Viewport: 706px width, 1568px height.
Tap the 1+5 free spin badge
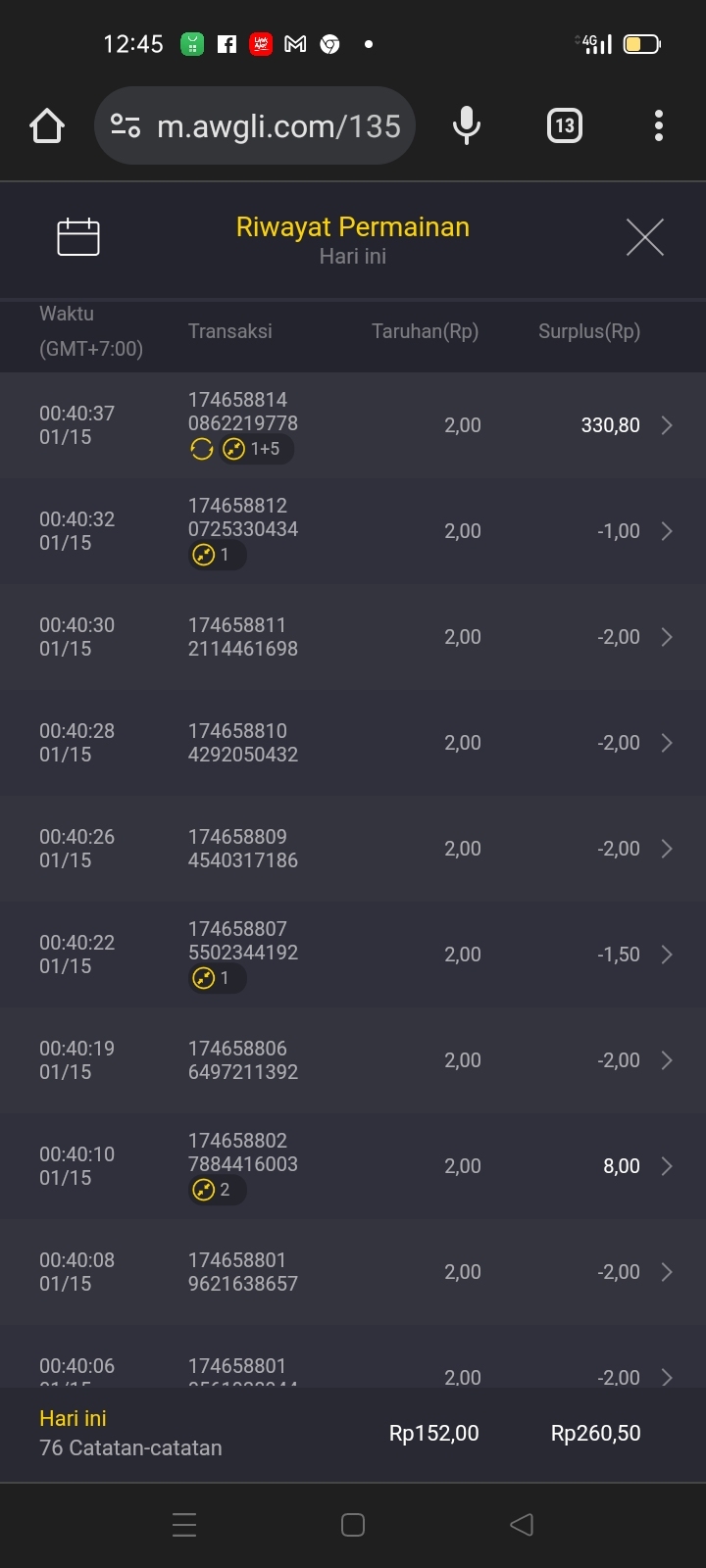[255, 449]
